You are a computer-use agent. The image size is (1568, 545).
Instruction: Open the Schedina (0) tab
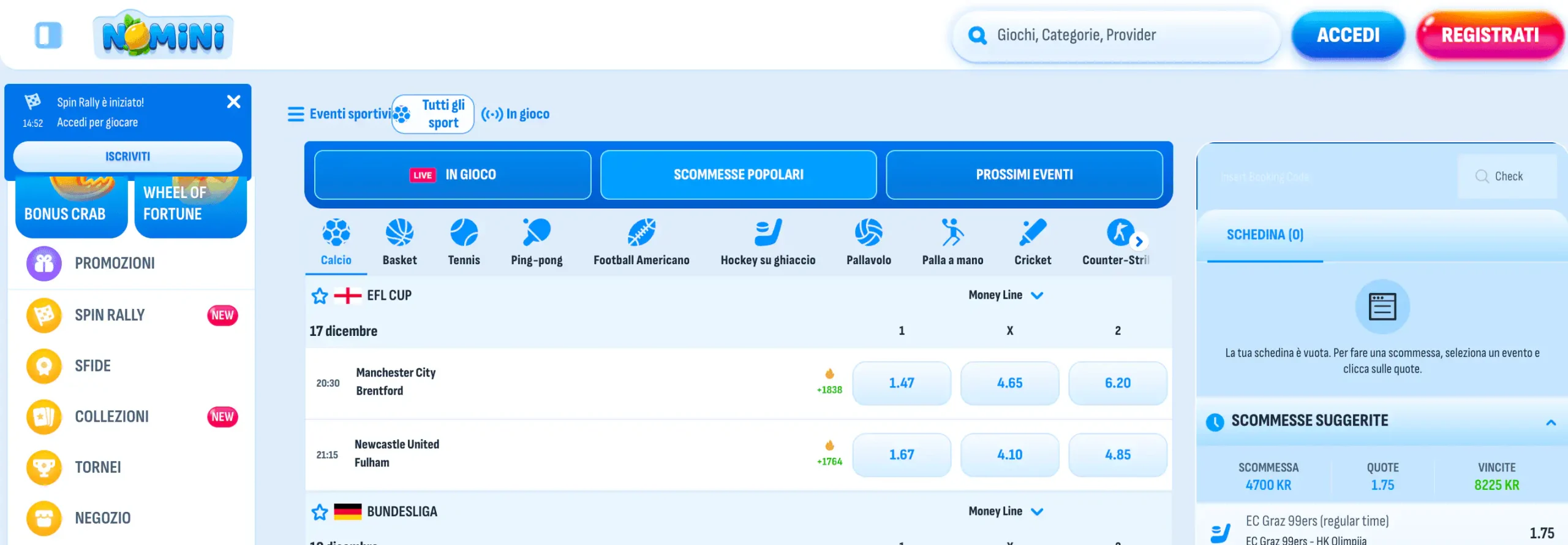[1265, 235]
